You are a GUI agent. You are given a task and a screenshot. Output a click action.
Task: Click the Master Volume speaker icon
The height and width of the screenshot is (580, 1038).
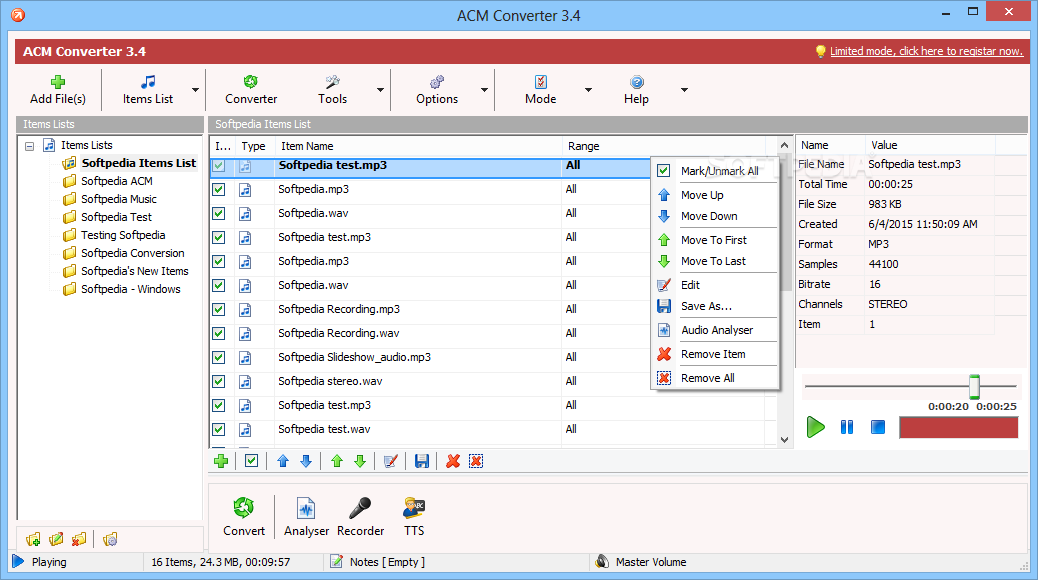[x=602, y=561]
